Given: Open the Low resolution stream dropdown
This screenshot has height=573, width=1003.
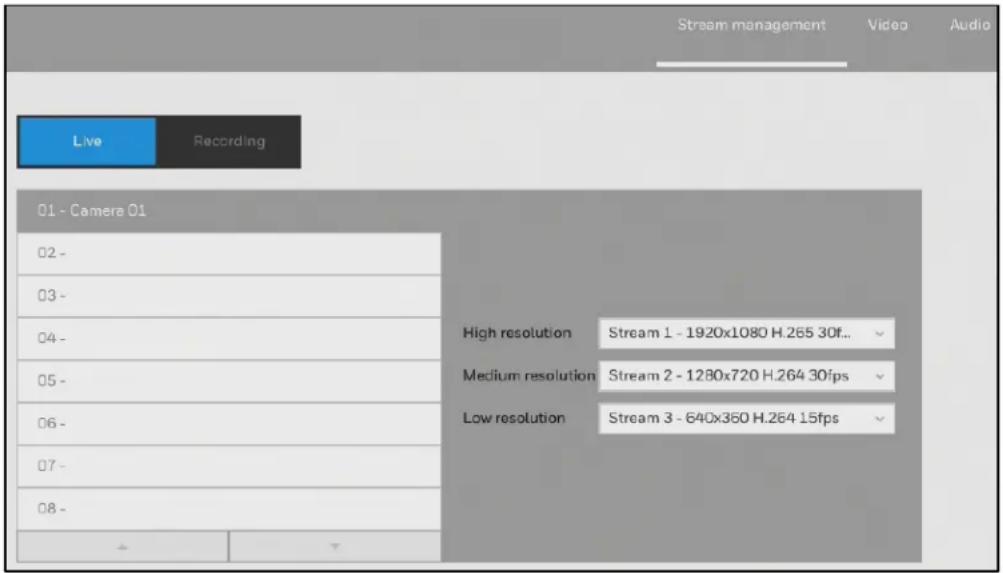Looking at the screenshot, I should point(746,418).
